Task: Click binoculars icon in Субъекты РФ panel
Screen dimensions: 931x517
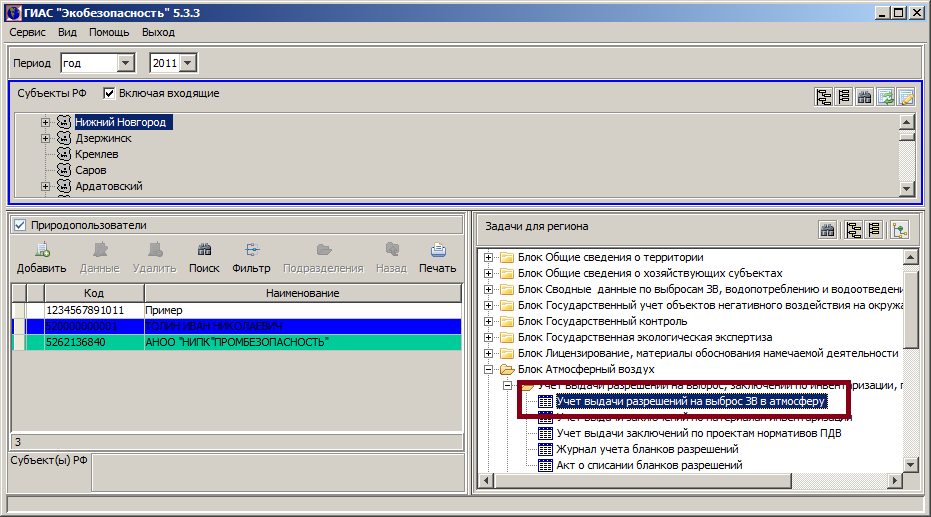Action: pos(865,97)
